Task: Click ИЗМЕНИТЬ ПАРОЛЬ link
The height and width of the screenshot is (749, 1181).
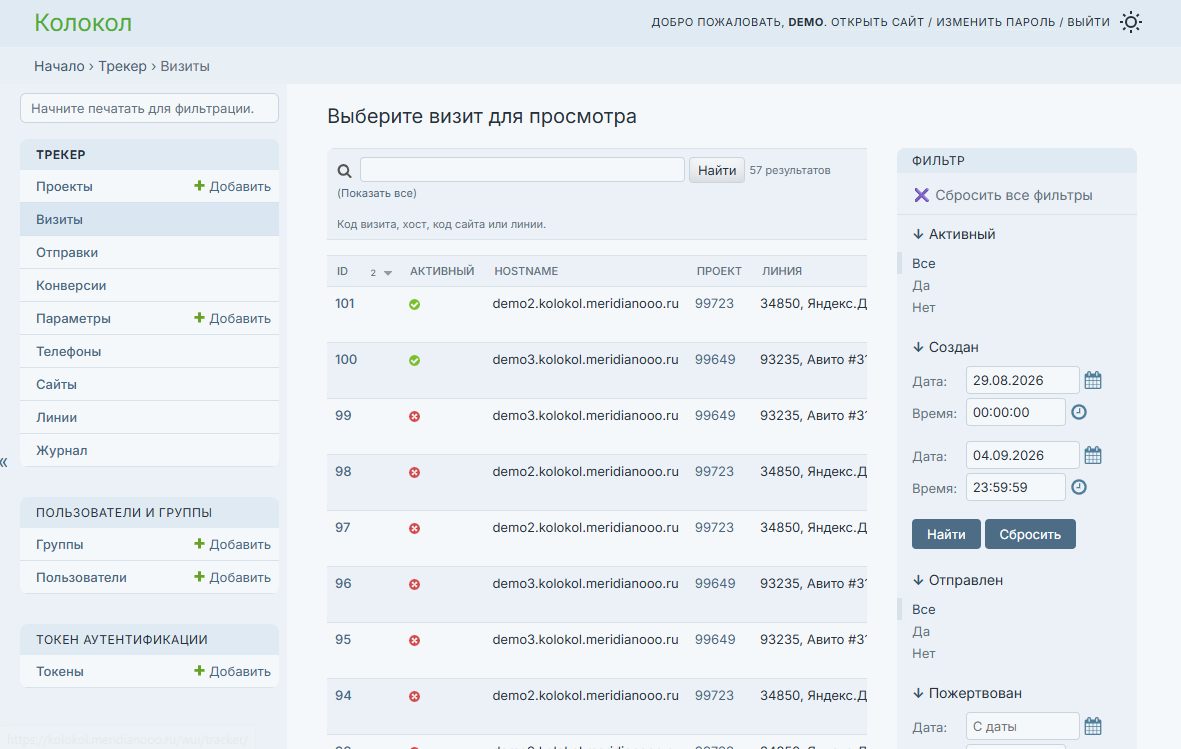Action: (x=996, y=22)
